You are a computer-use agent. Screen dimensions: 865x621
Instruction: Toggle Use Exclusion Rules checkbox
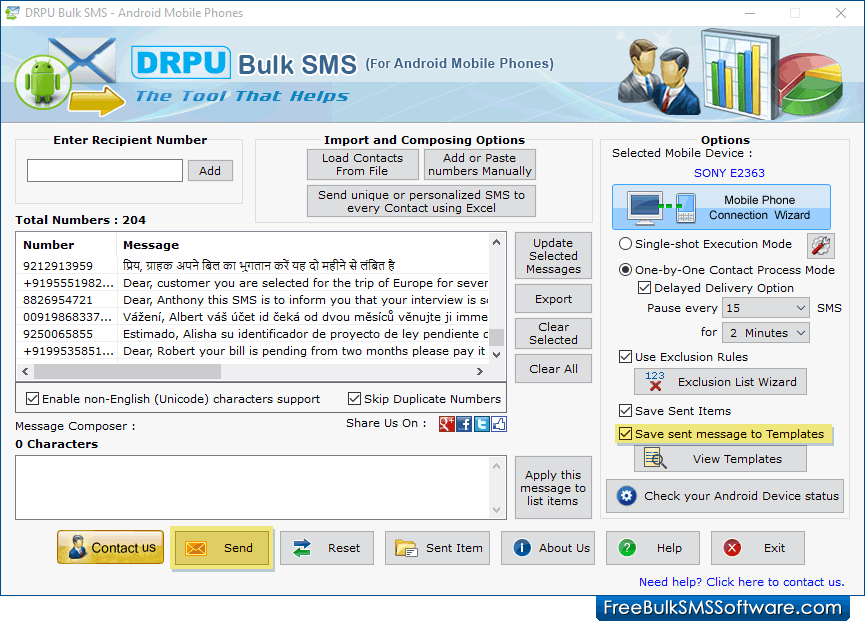(625, 357)
